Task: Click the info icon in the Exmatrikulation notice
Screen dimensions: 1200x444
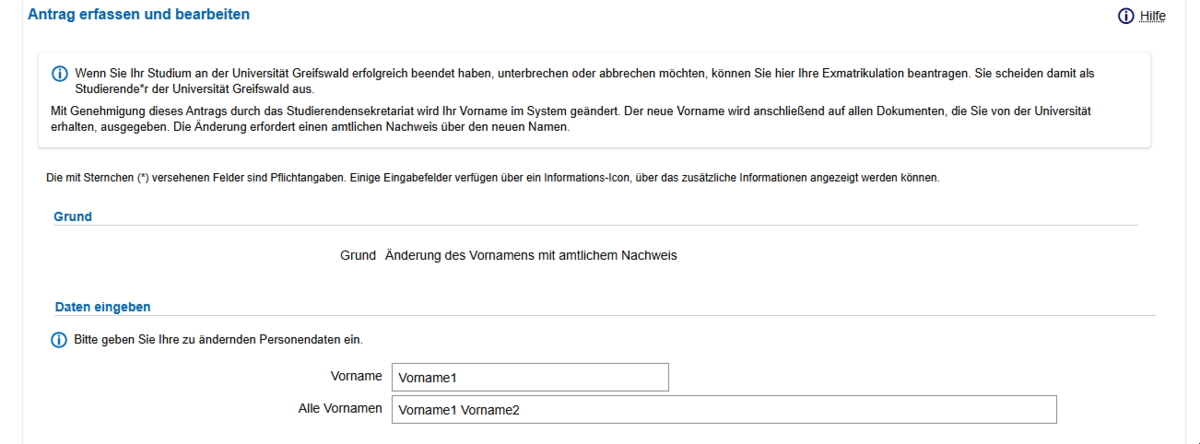Action: tap(59, 74)
